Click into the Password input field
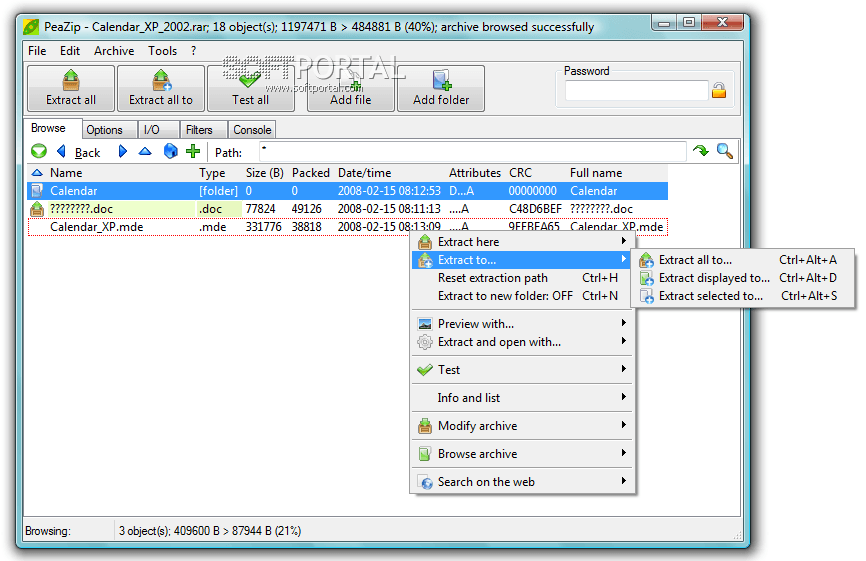 636,90
